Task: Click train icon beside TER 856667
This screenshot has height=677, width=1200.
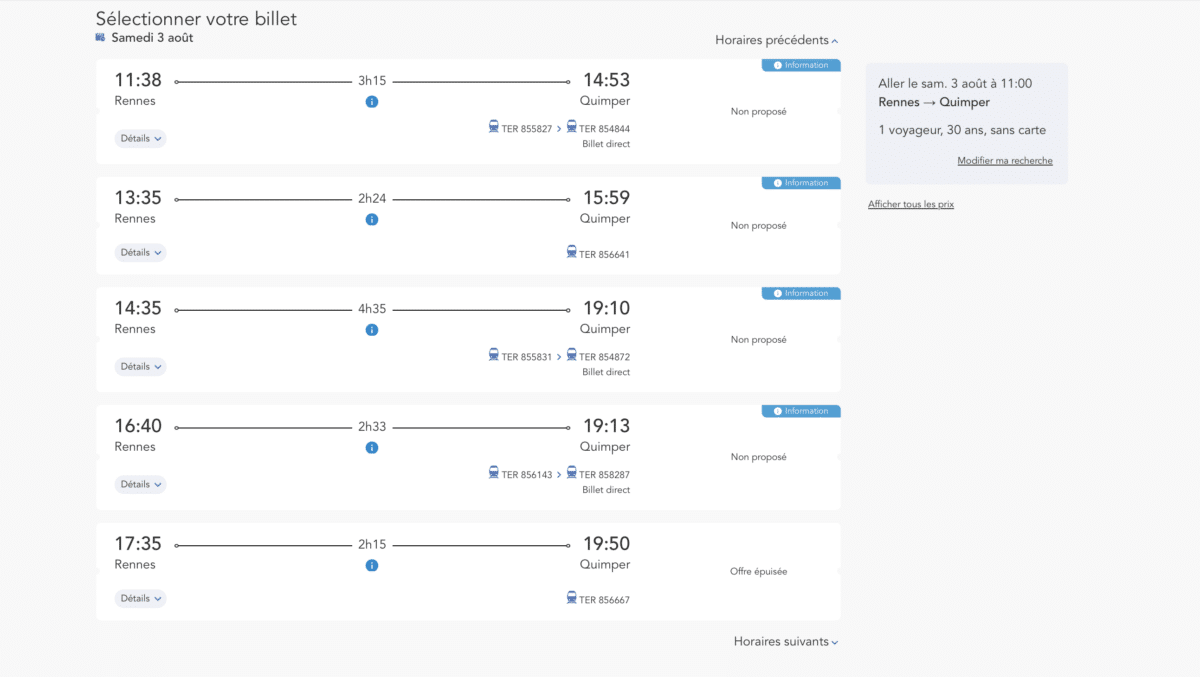Action: [571, 599]
